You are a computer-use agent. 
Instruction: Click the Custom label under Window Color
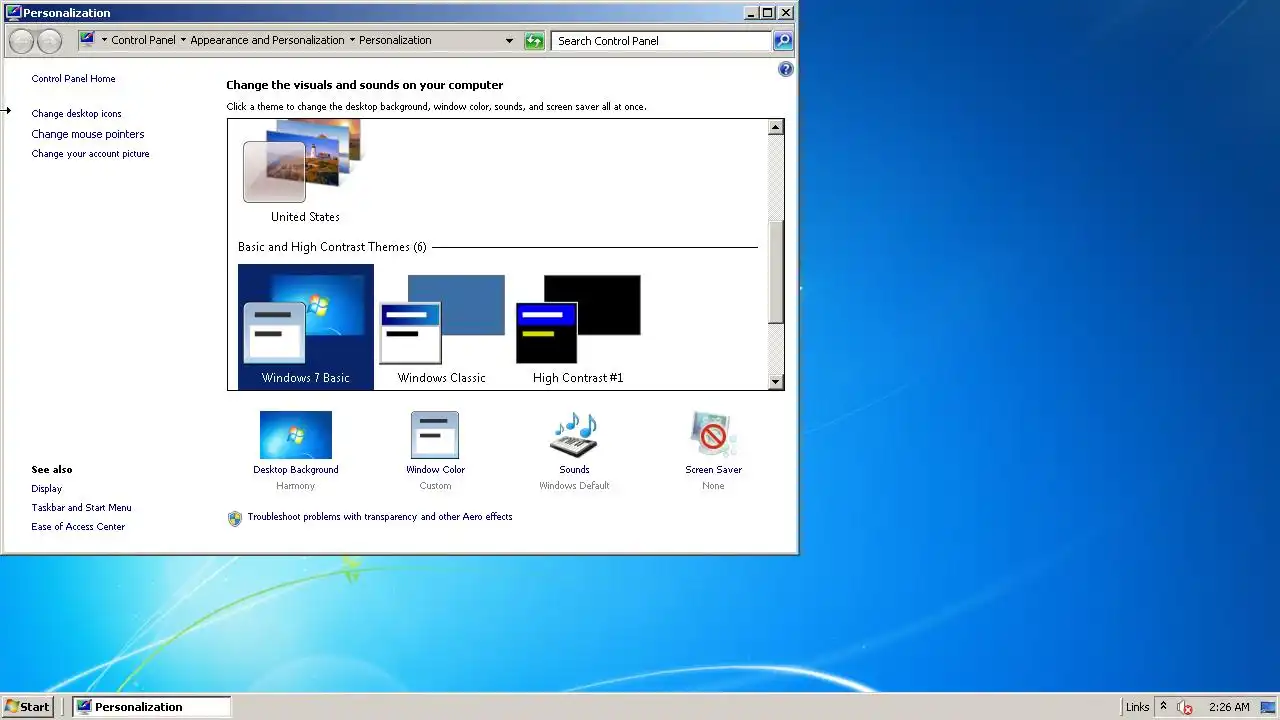(x=435, y=486)
